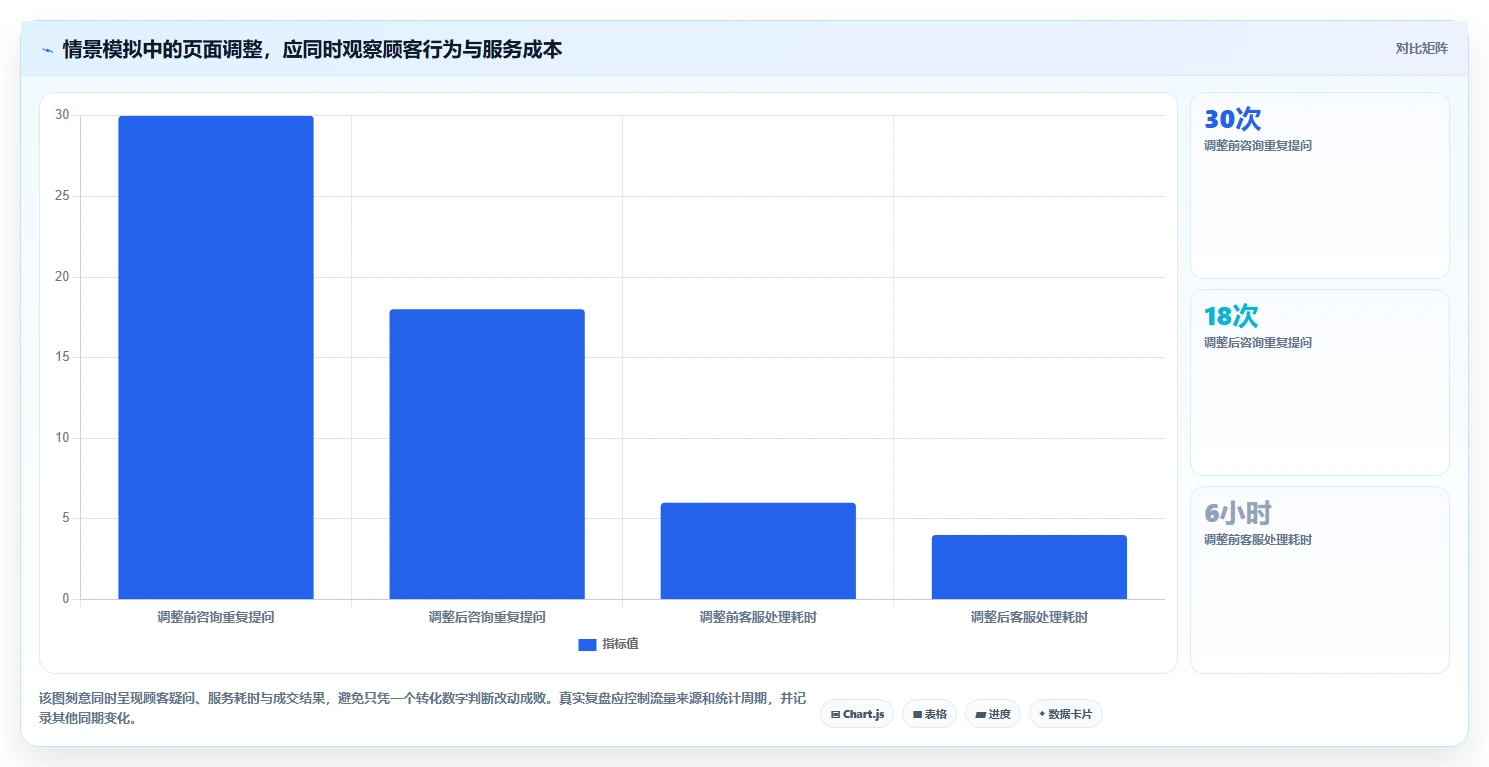Click the x-axis label 调整前客服处理耗时
Viewport: 1489px width, 767px height.
coord(758,617)
